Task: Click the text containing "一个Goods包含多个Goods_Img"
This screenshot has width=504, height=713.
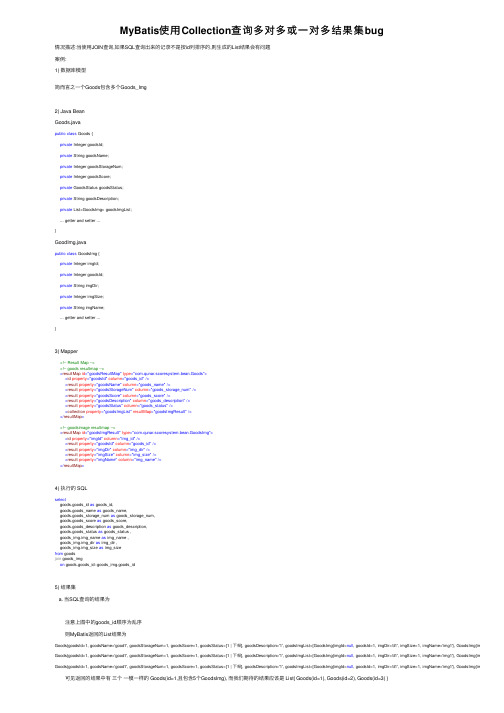Action: click(x=101, y=87)
